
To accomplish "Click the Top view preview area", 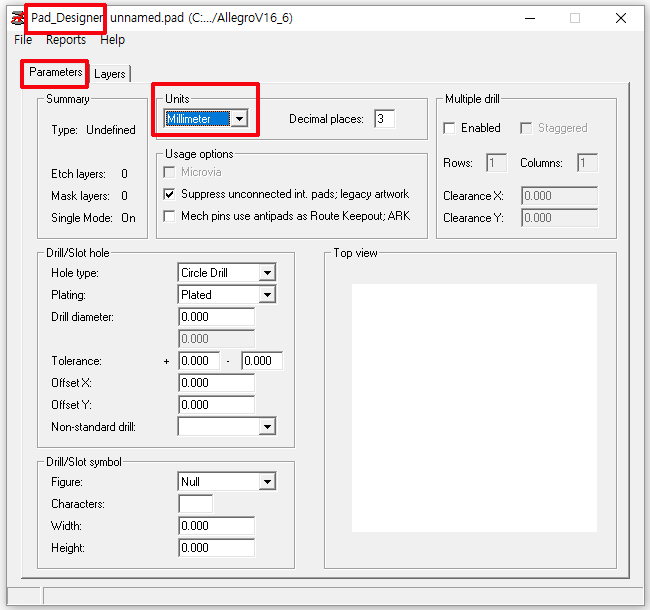I will click(474, 408).
